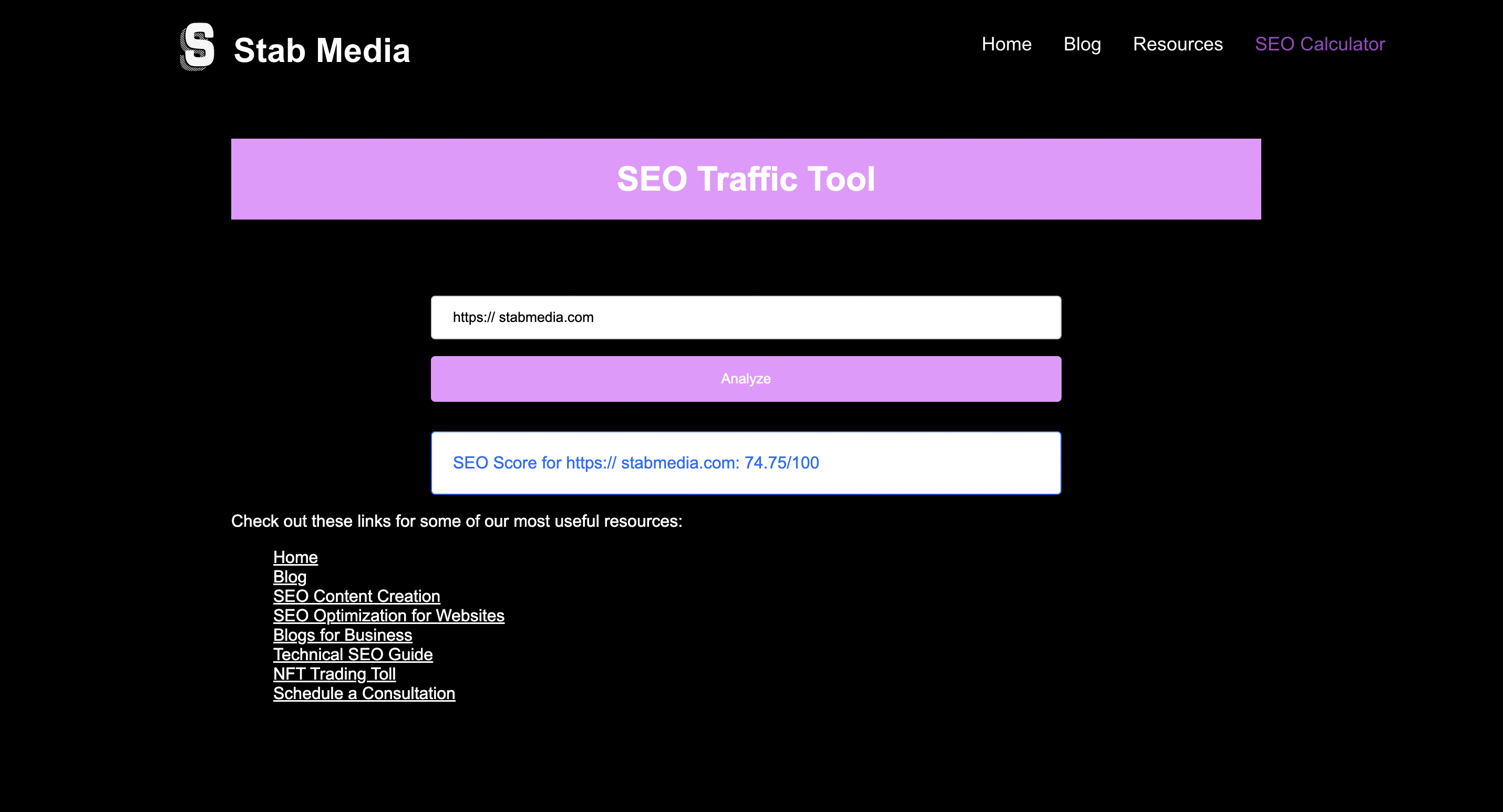Click the Stab Media S logo
The image size is (1503, 812).
pyautogui.click(x=197, y=48)
